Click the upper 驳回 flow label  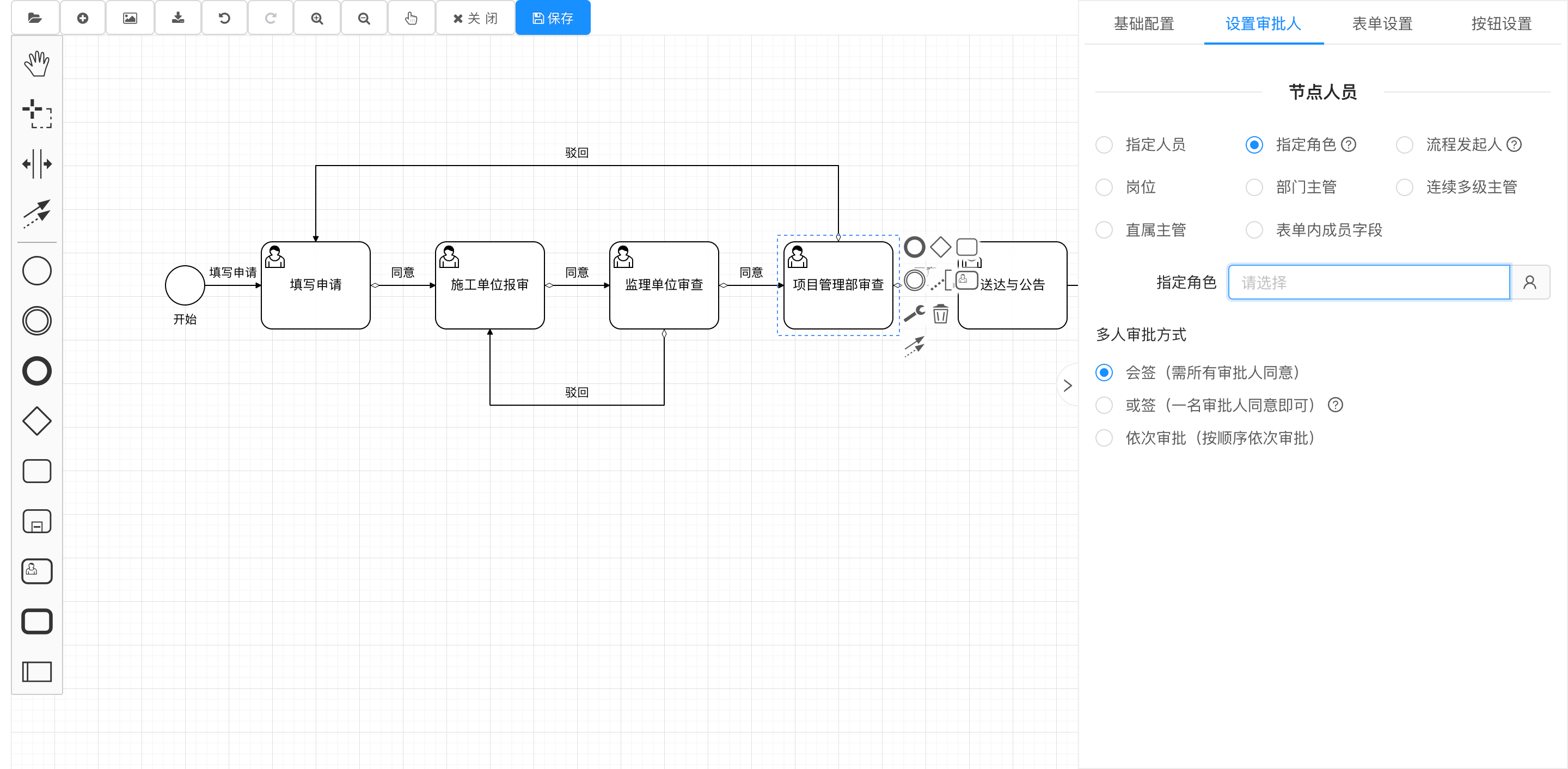(577, 153)
